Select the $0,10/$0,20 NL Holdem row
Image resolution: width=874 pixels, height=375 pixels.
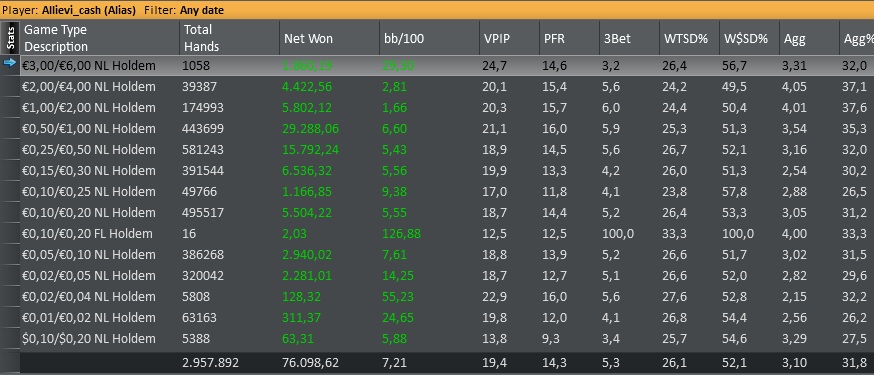coord(446,339)
